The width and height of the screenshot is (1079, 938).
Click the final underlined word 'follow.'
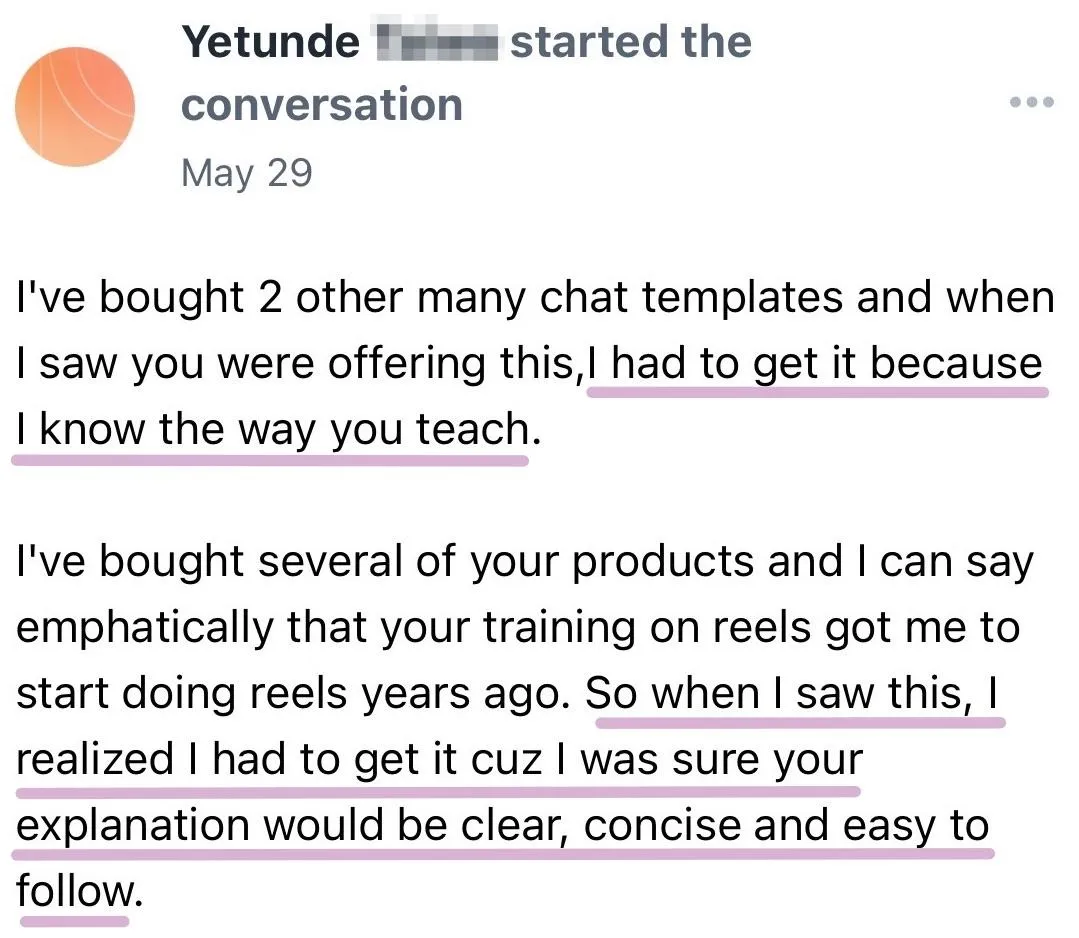(x=79, y=891)
